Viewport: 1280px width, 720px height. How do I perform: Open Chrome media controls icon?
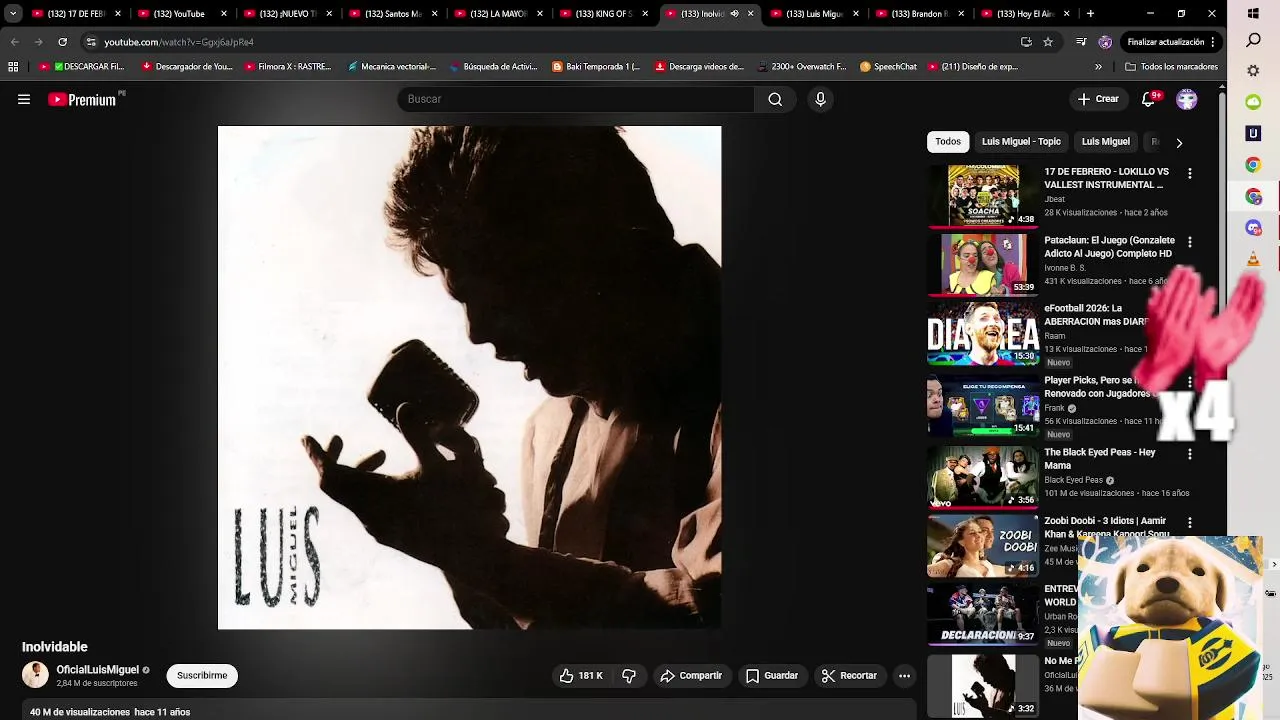(1081, 42)
